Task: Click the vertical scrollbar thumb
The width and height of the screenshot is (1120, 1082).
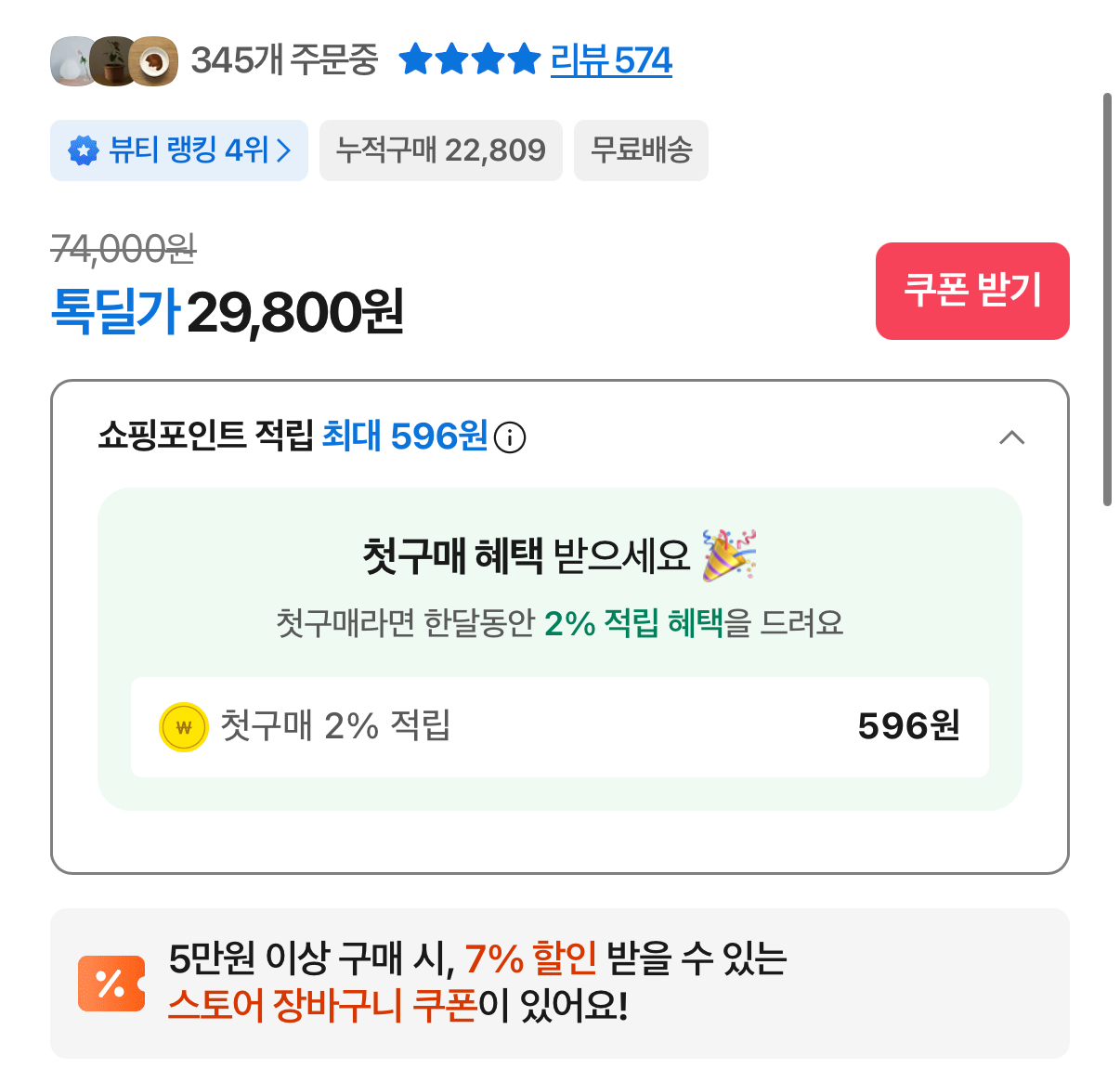Action: pos(1106,299)
